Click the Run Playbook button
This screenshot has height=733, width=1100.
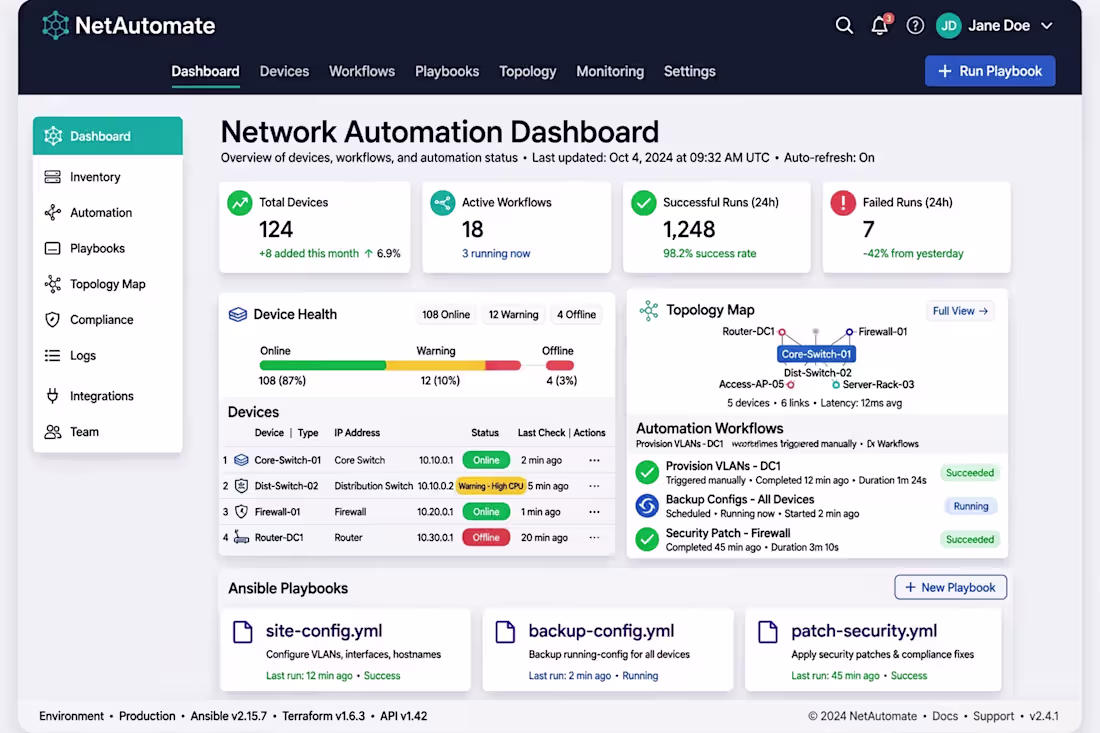coord(990,71)
